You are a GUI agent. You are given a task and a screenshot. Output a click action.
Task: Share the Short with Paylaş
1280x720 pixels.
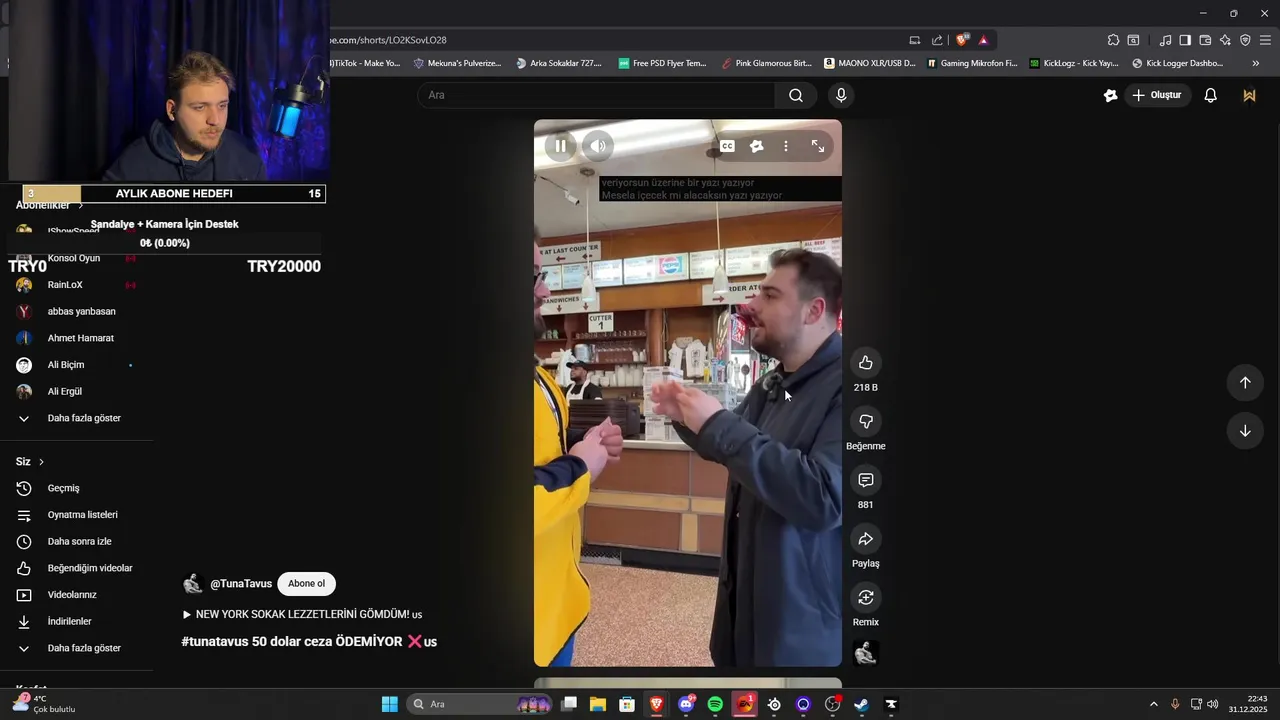[x=866, y=539]
